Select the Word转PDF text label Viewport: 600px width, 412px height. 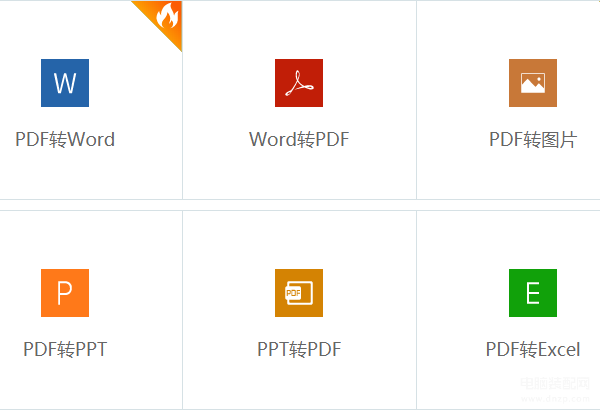coord(299,139)
